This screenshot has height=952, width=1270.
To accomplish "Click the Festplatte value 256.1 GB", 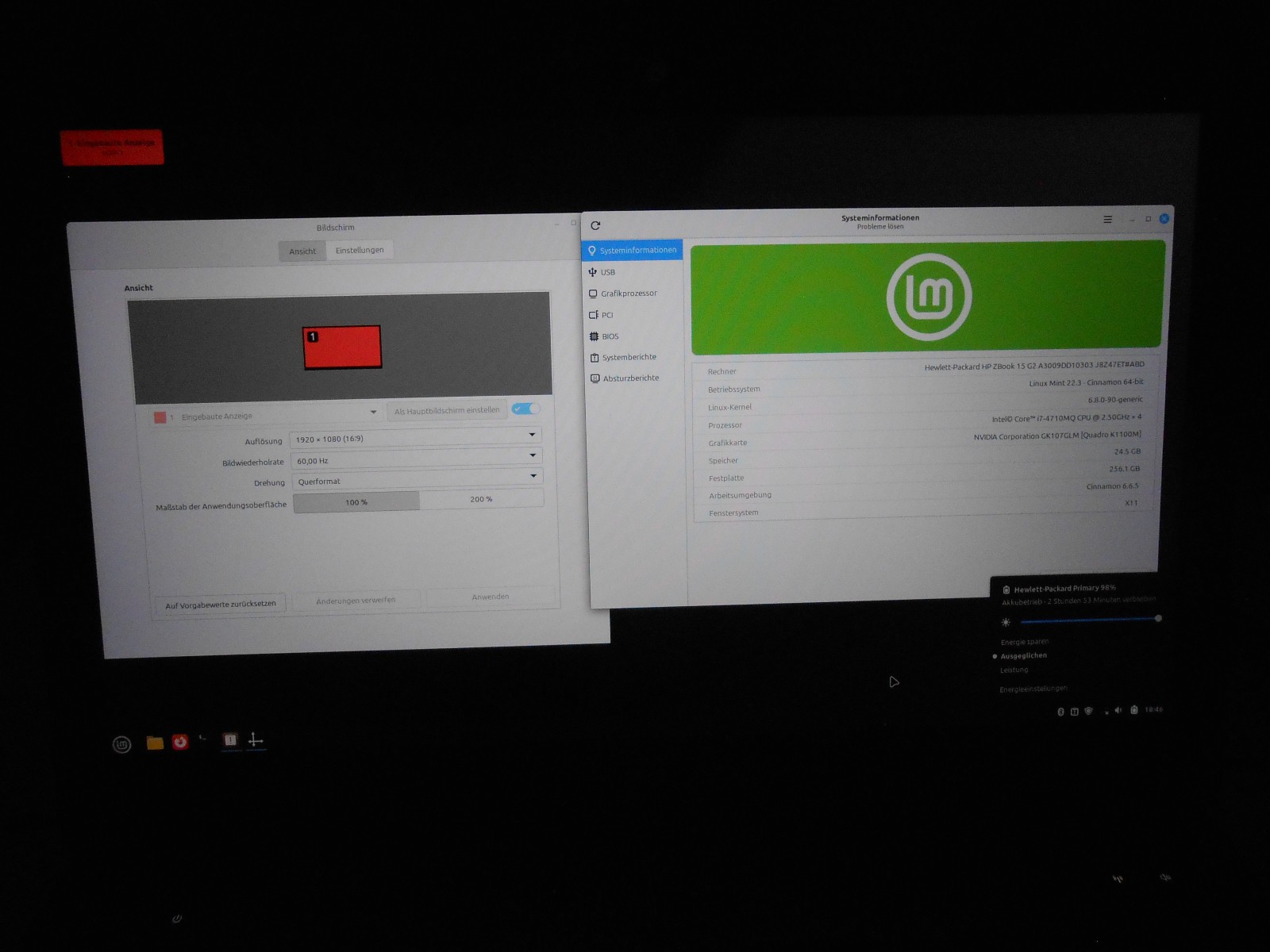I will (x=1124, y=469).
